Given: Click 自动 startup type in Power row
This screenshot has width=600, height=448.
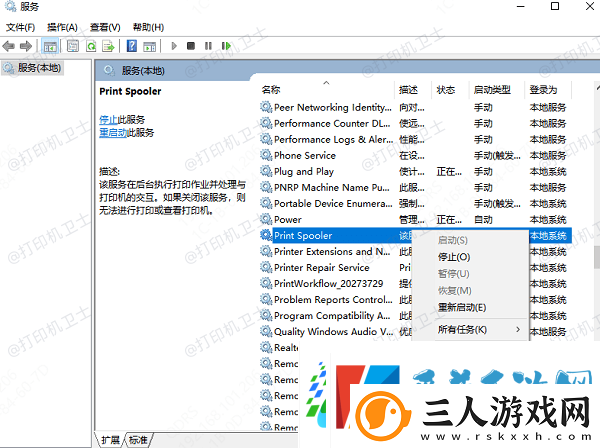Looking at the screenshot, I should tap(483, 220).
